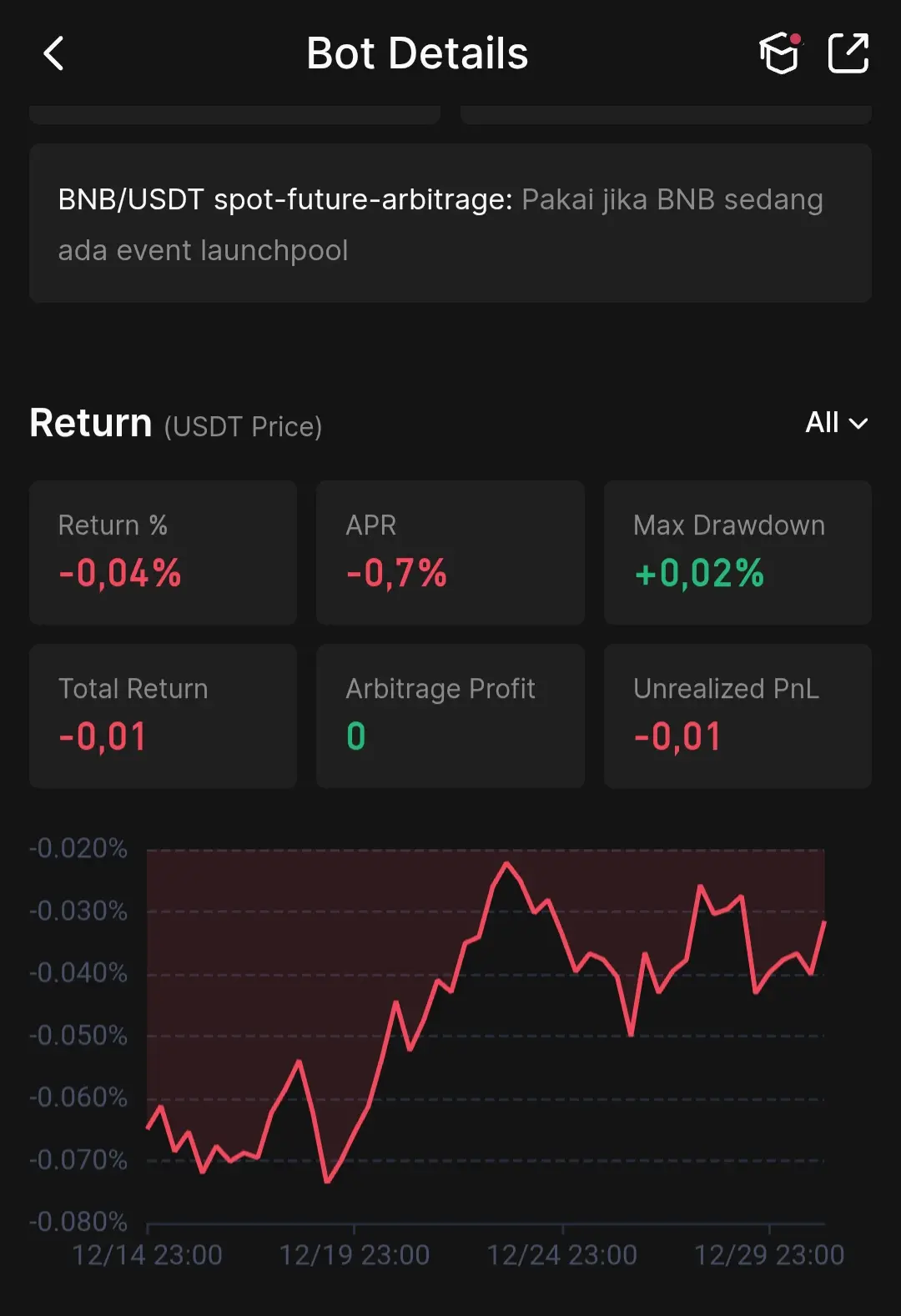This screenshot has width=901, height=1316.
Task: Tap the share export icon
Action: tap(848, 54)
